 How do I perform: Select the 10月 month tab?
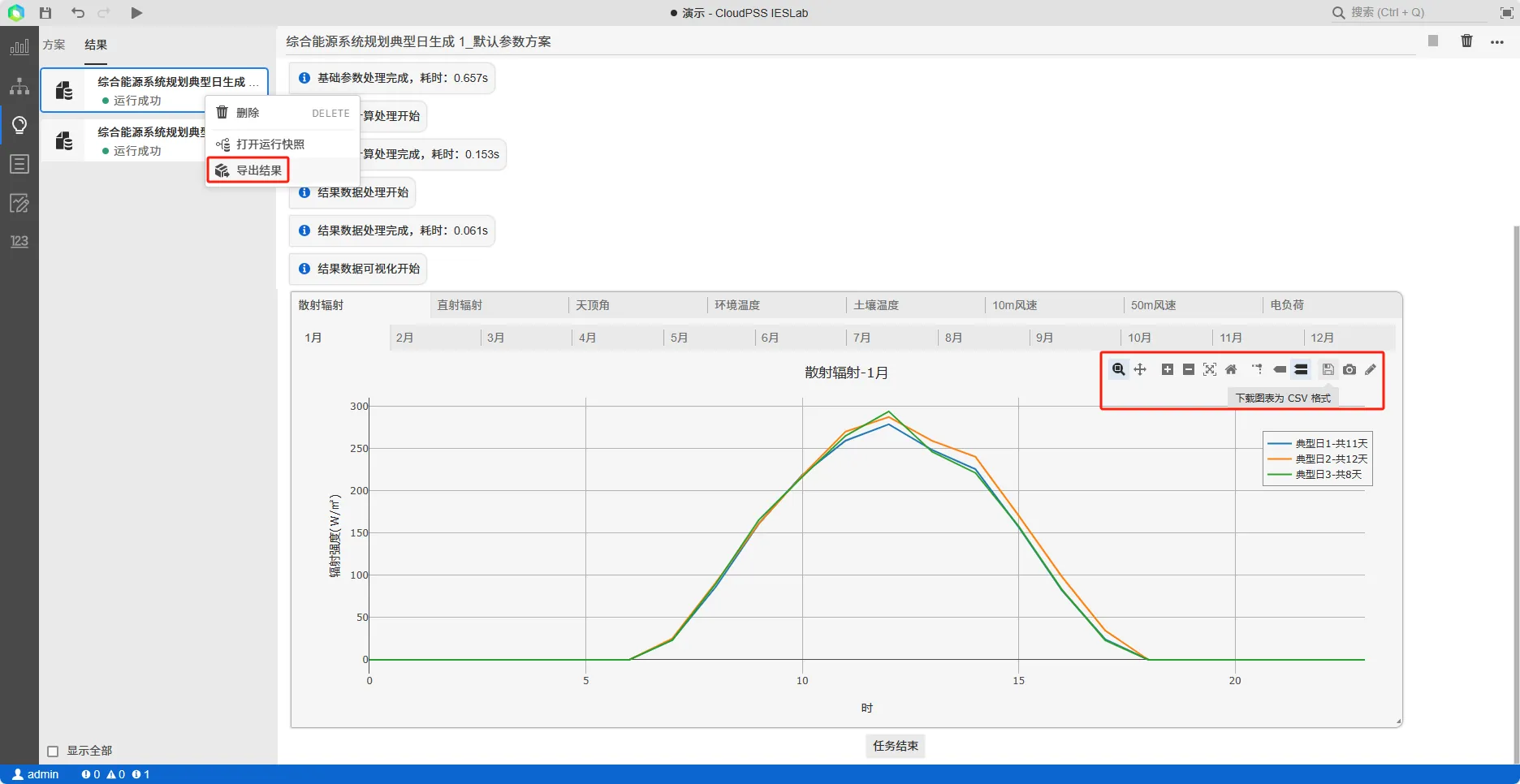point(1168,338)
